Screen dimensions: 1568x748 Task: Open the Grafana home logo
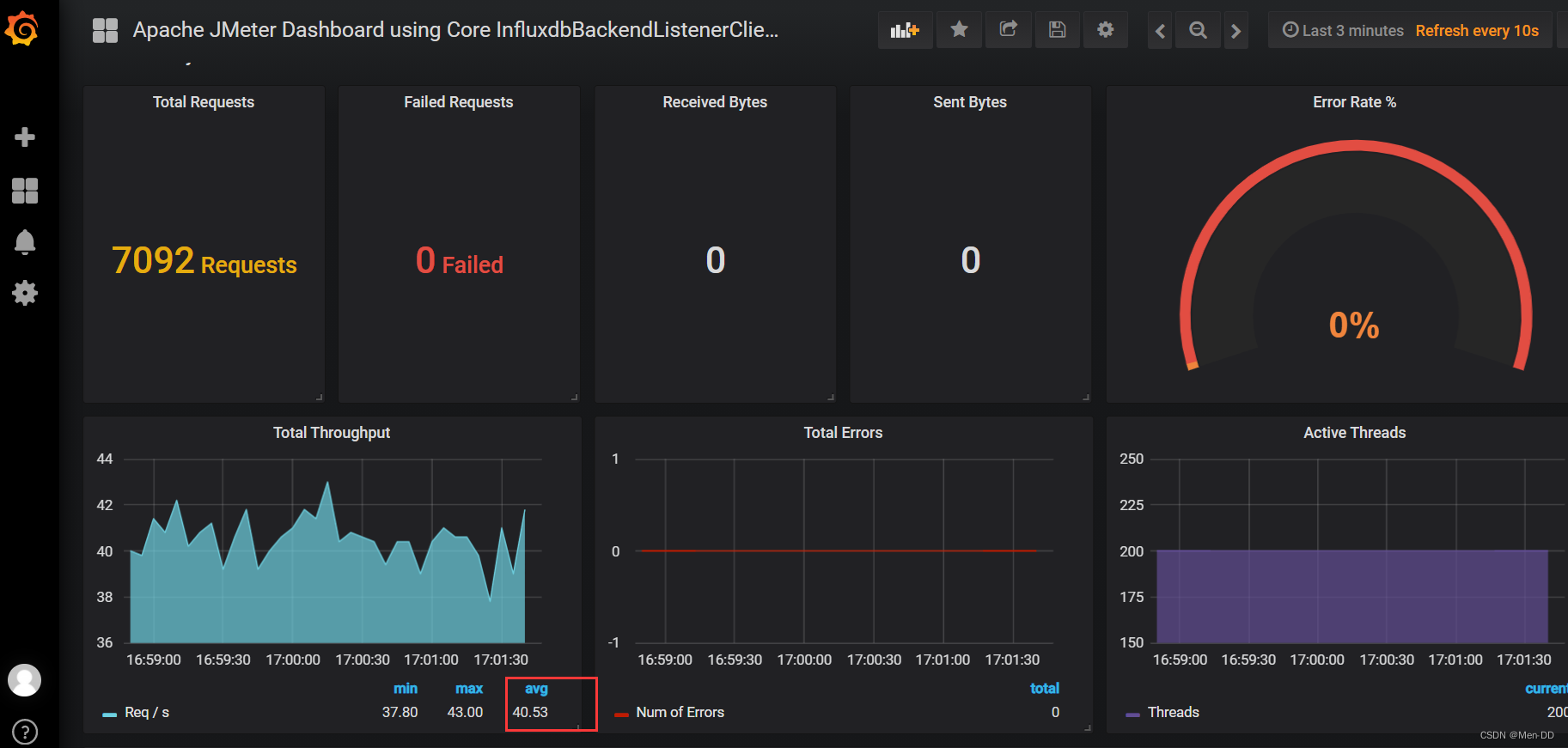(22, 29)
